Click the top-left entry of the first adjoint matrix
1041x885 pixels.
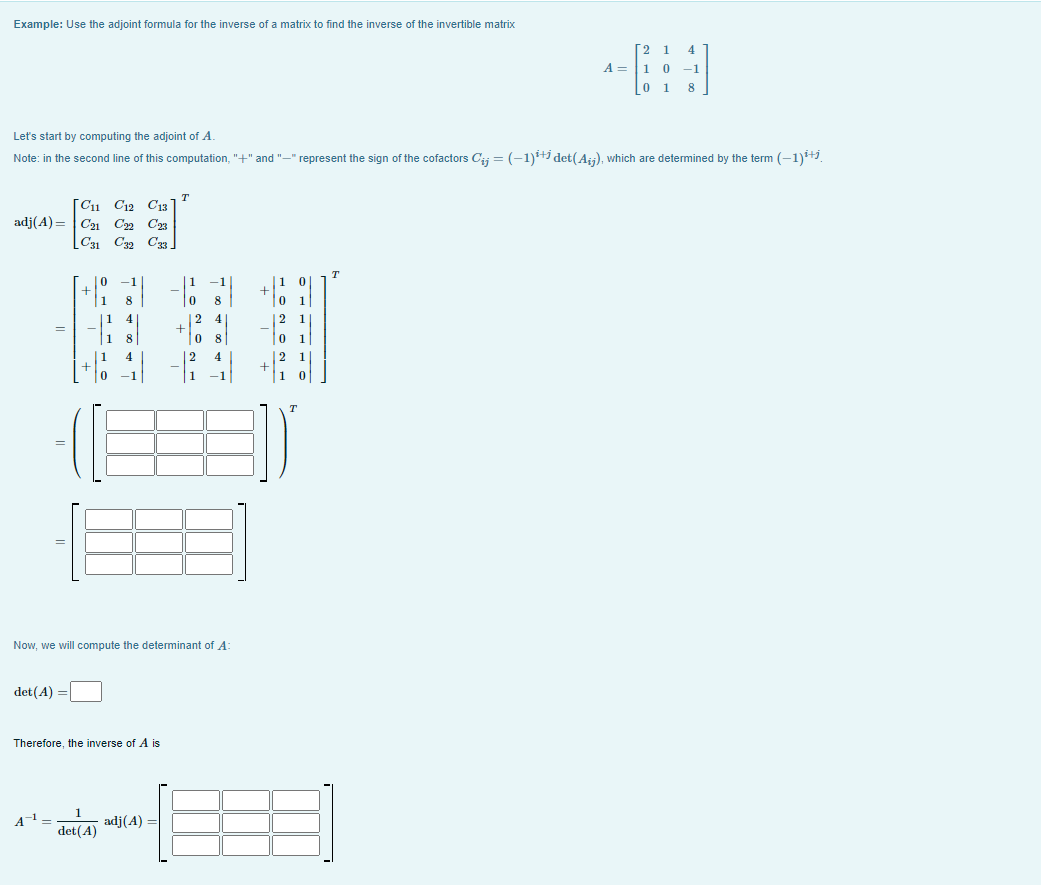[131, 420]
